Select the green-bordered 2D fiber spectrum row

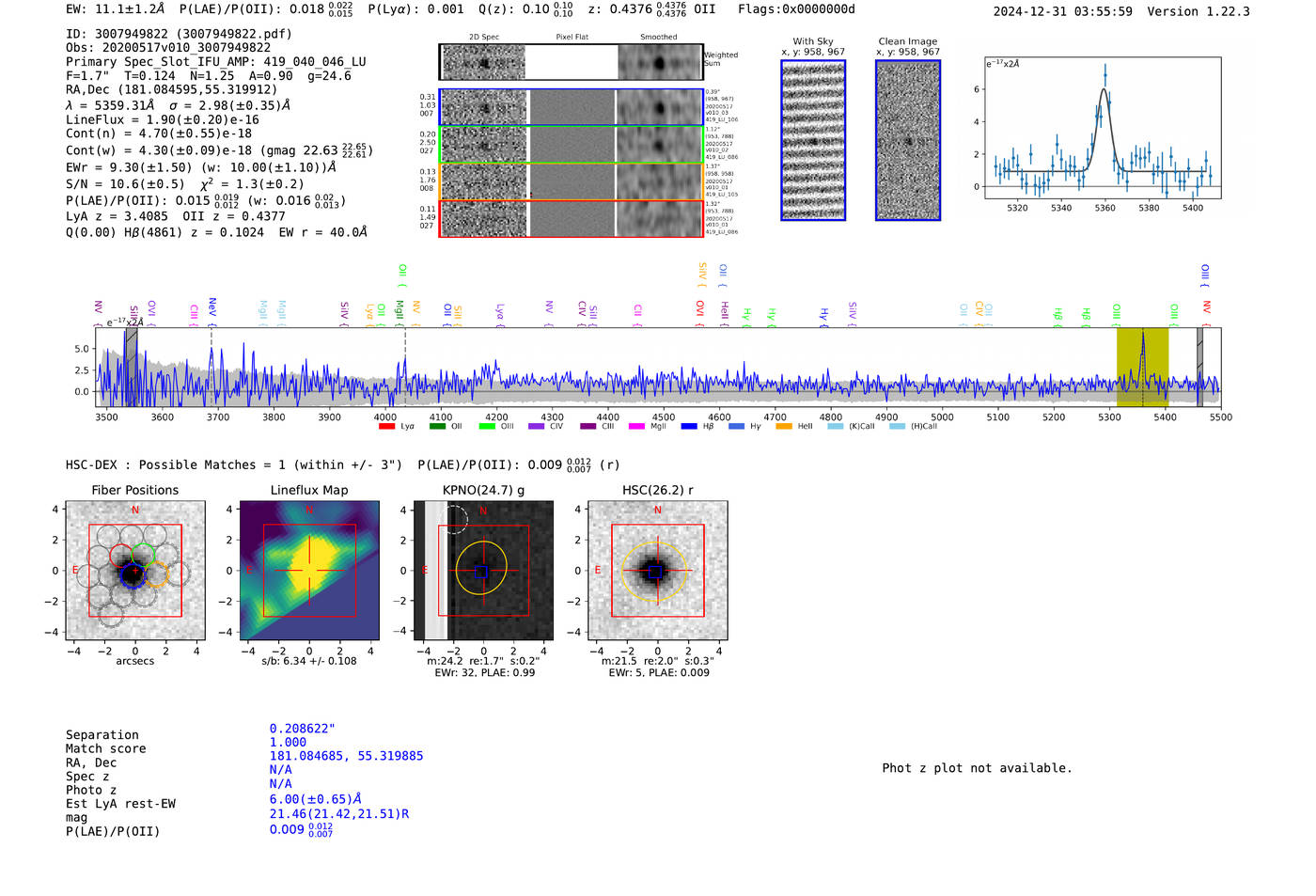point(572,145)
